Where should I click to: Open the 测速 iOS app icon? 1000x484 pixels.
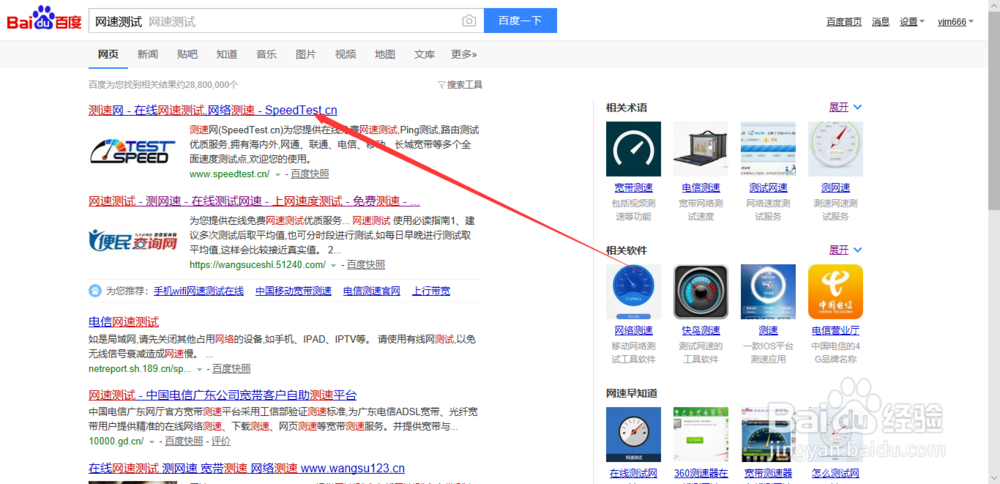(x=768, y=291)
